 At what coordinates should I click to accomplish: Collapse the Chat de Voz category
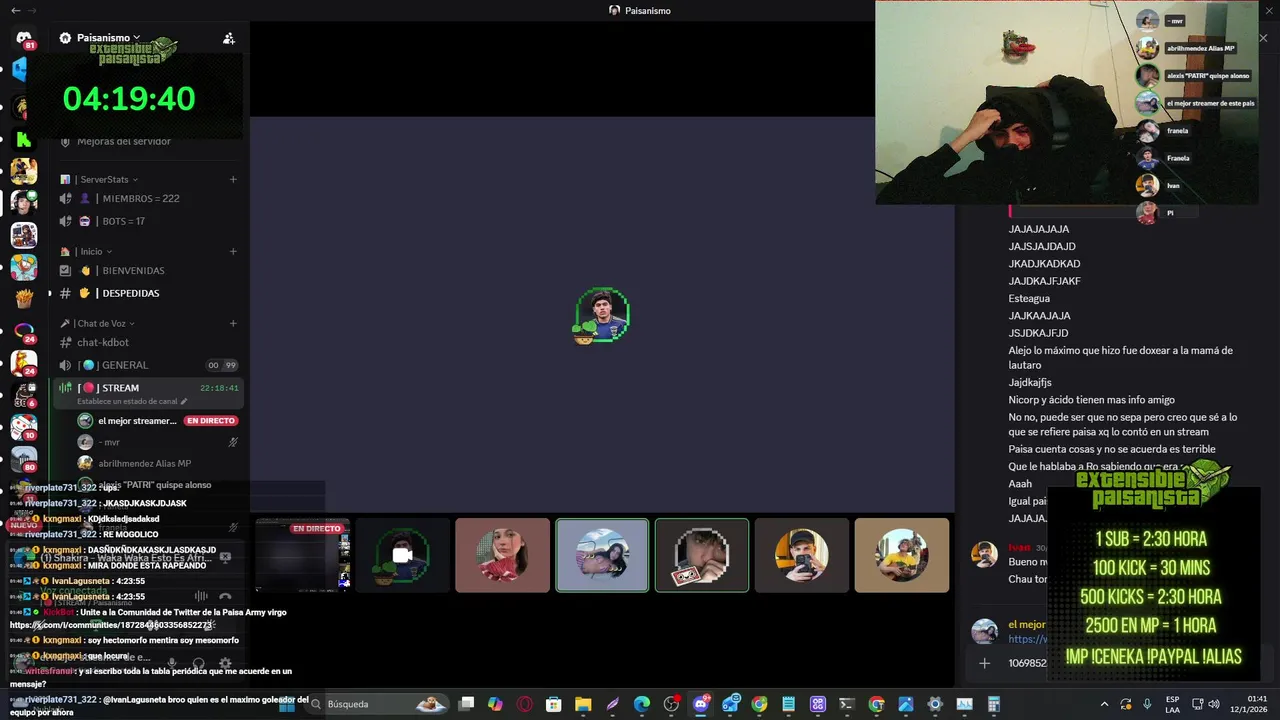point(97,324)
